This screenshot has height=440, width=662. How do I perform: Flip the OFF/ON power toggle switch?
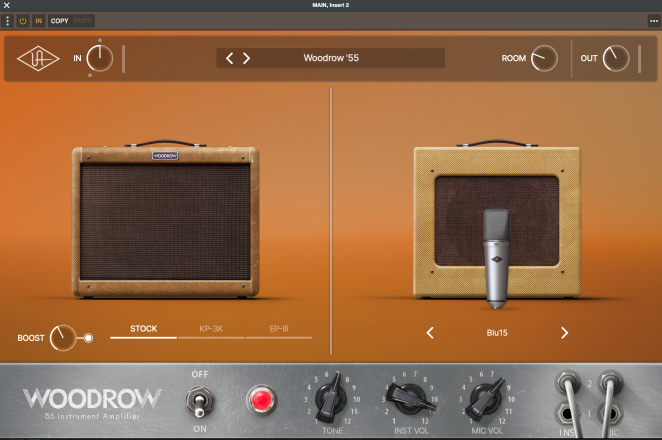click(x=198, y=401)
